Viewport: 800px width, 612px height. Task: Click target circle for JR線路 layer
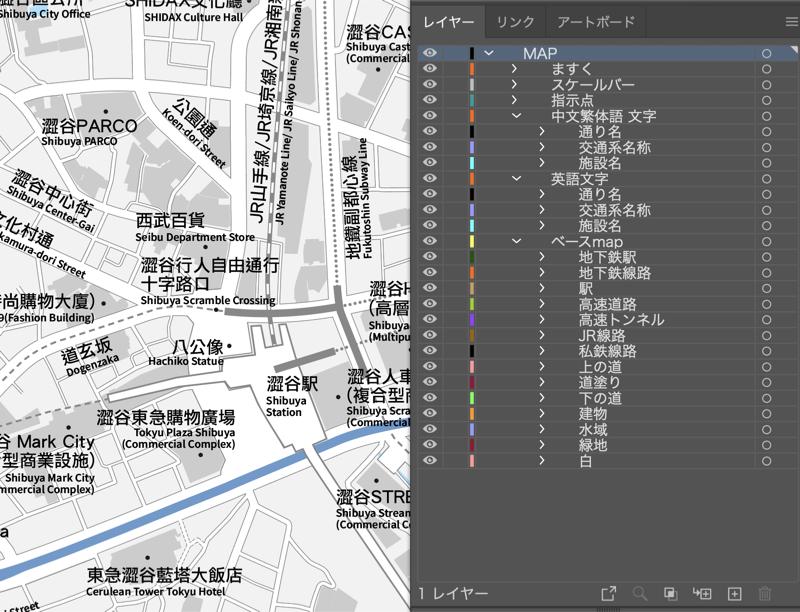click(x=766, y=336)
